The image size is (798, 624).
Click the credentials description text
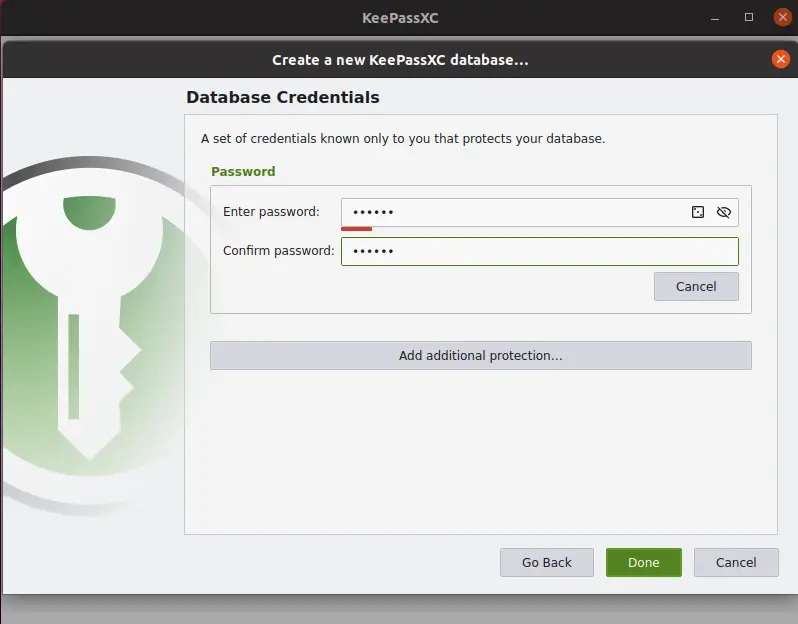pyautogui.click(x=403, y=139)
